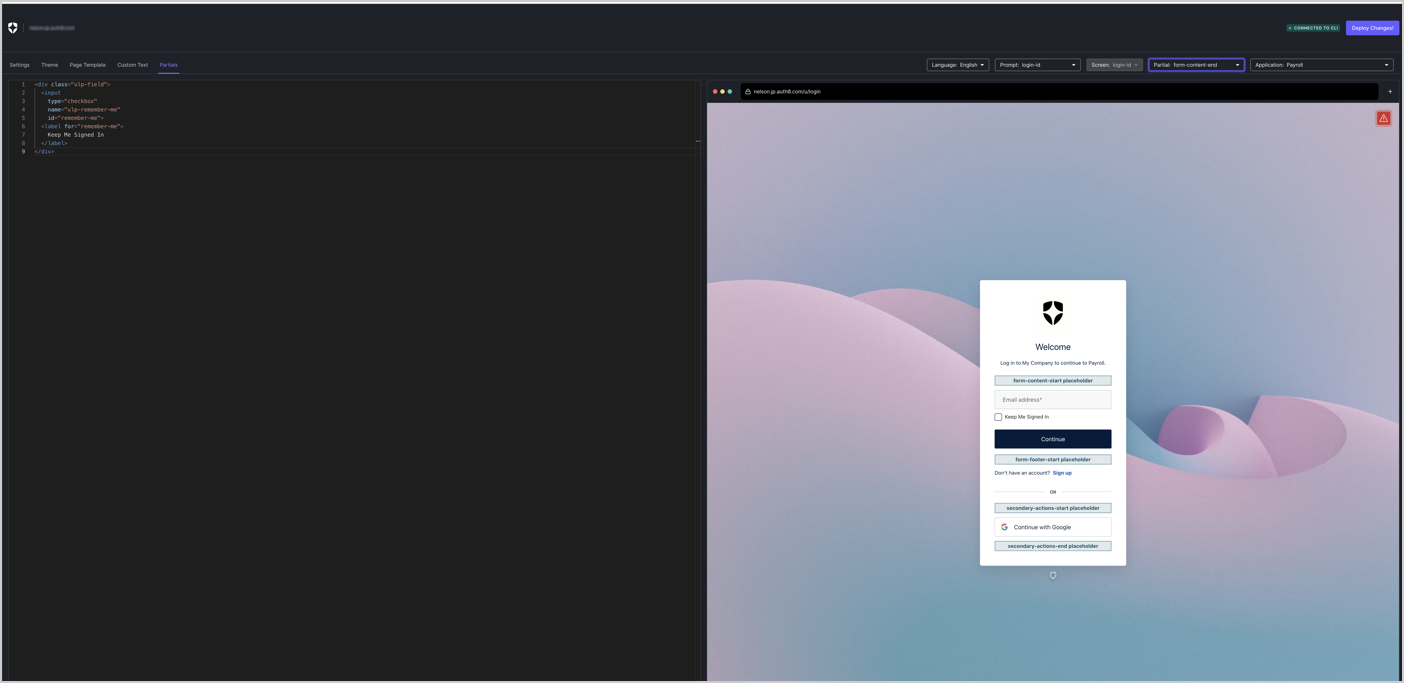The image size is (1404, 683).
Task: Open the Page Template tab
Action: (88, 65)
